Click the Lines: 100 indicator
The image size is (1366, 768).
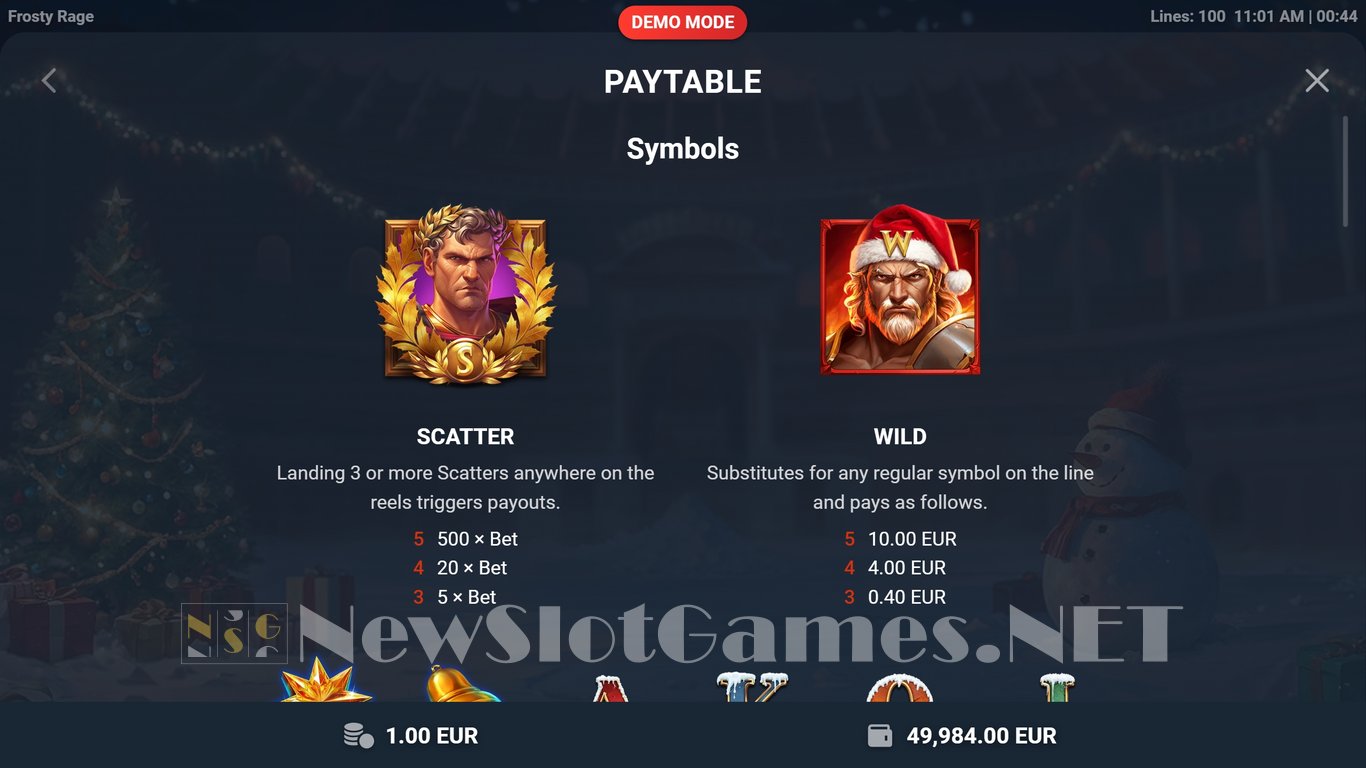[x=1187, y=17]
